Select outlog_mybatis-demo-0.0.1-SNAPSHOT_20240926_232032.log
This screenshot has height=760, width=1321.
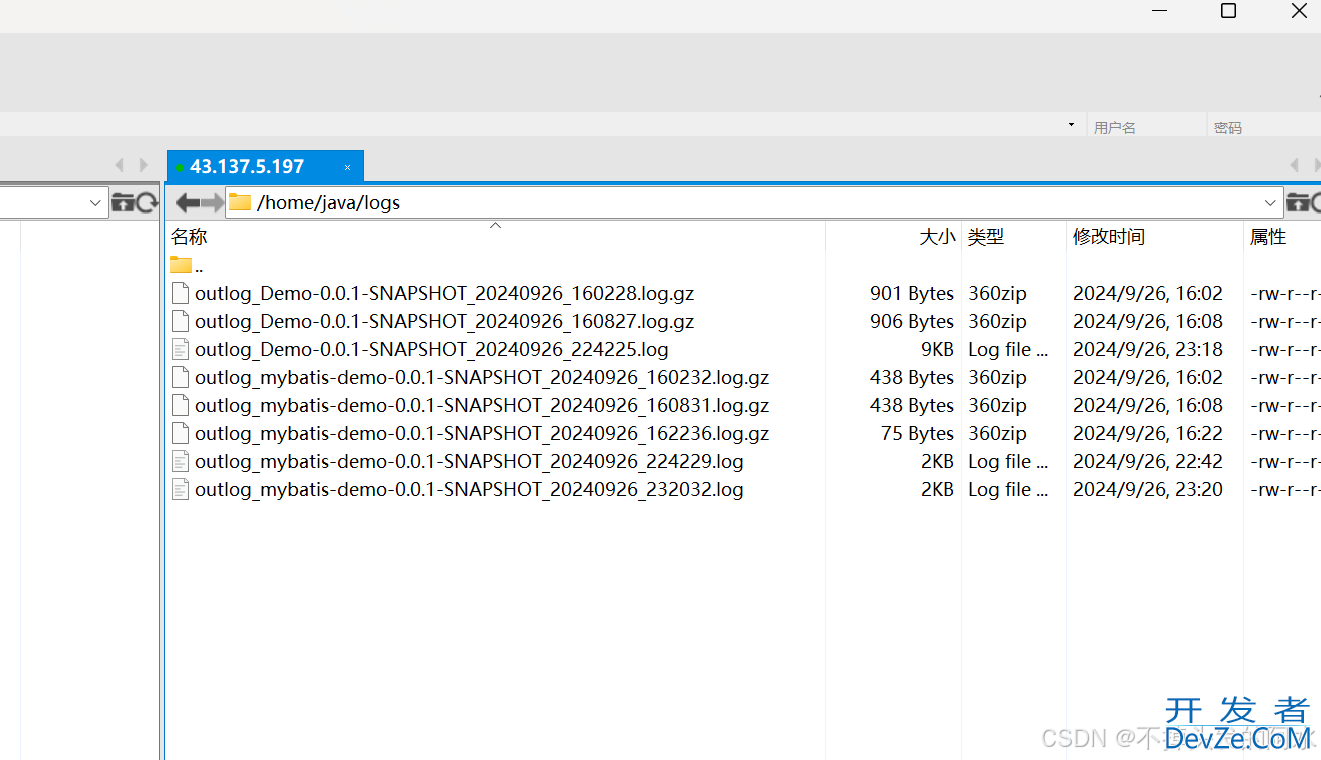[x=469, y=489]
